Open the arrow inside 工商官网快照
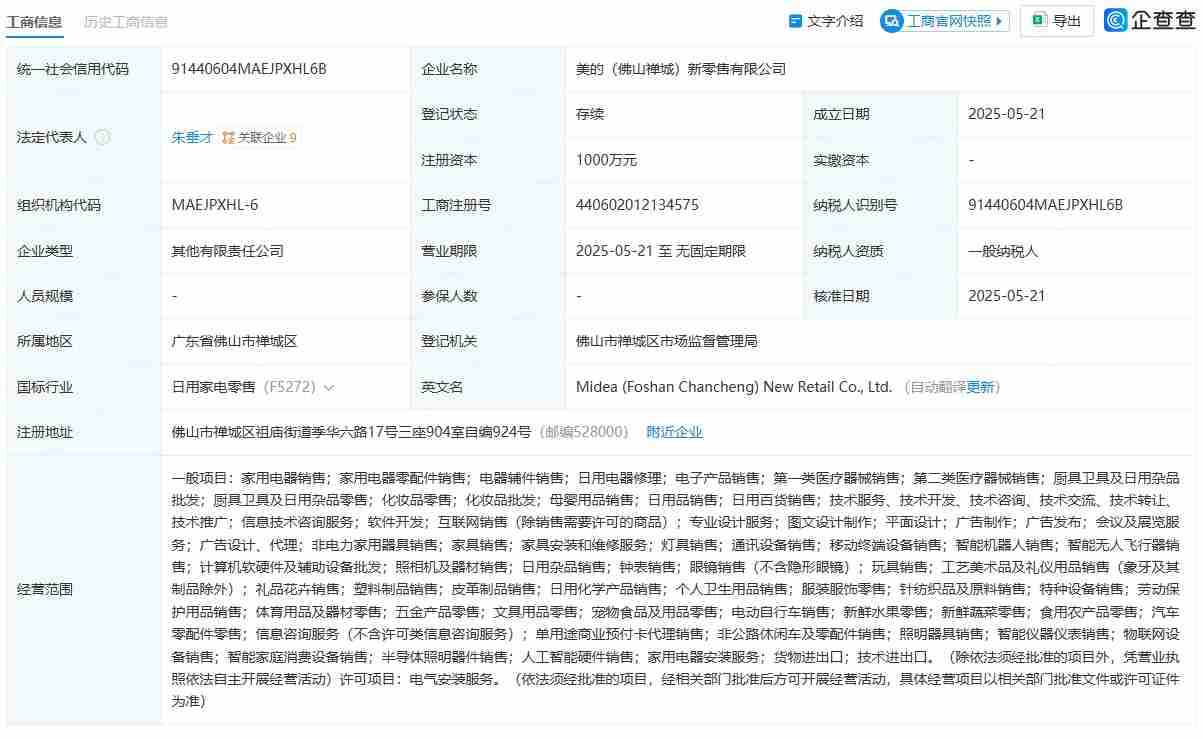 (x=1001, y=20)
